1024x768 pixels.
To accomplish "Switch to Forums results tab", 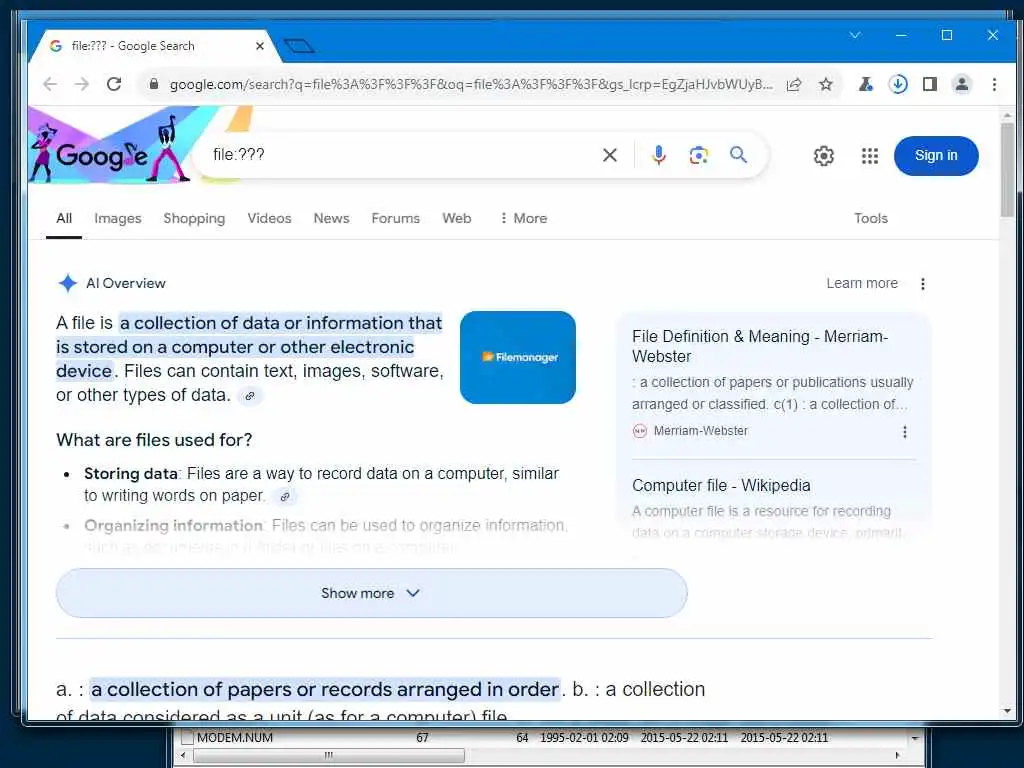I will 396,218.
